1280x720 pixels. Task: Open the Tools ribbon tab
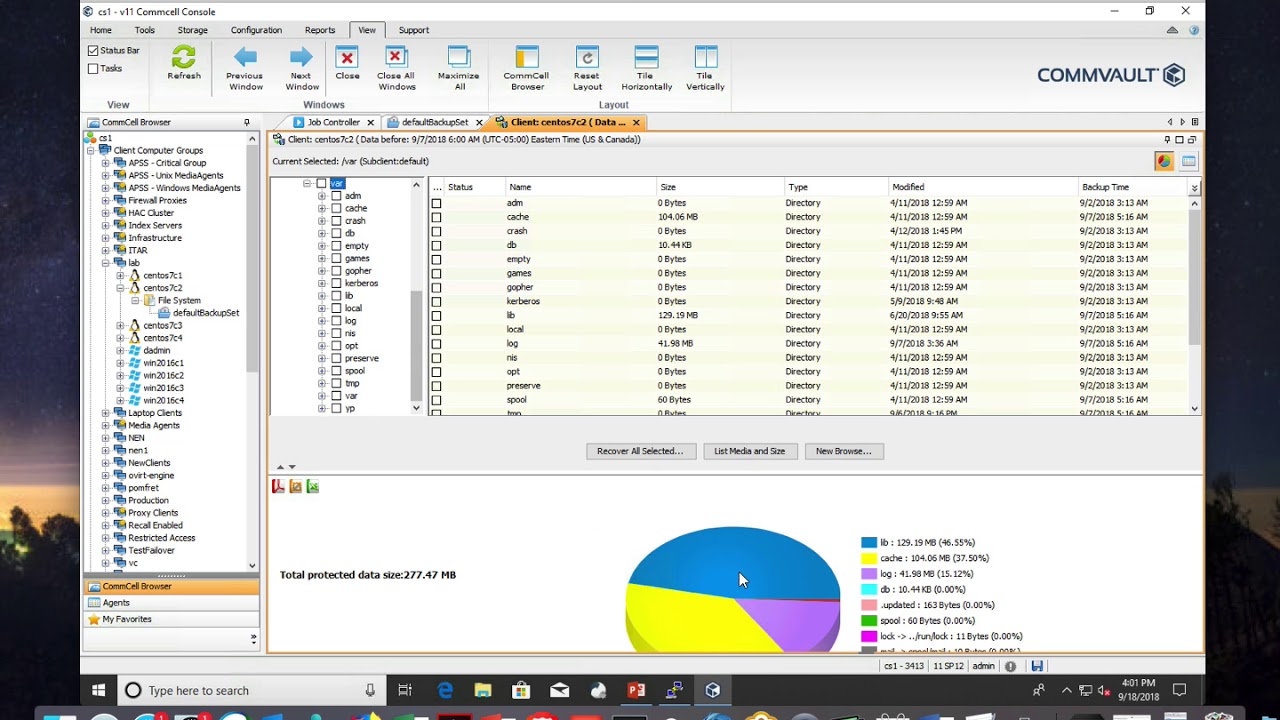[x=144, y=30]
